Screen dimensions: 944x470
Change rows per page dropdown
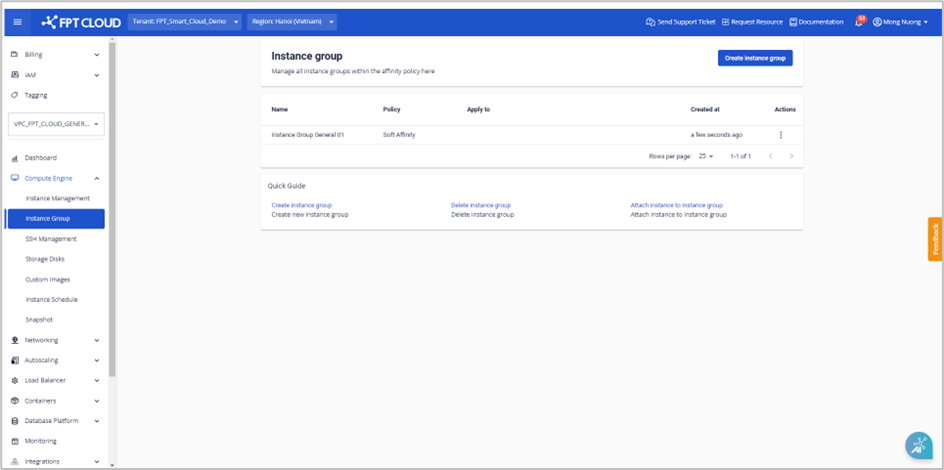706,156
